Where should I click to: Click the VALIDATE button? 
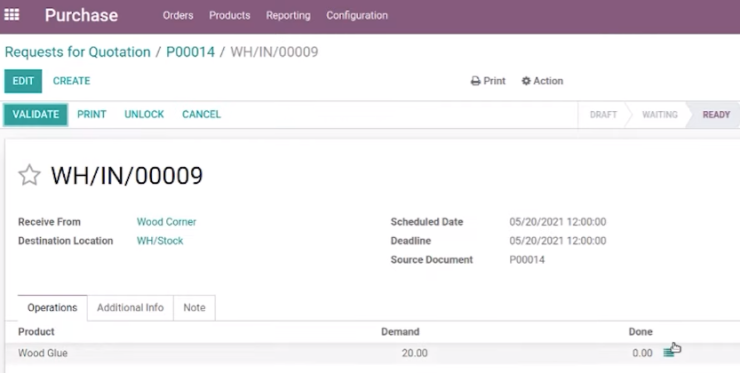[x=36, y=115]
